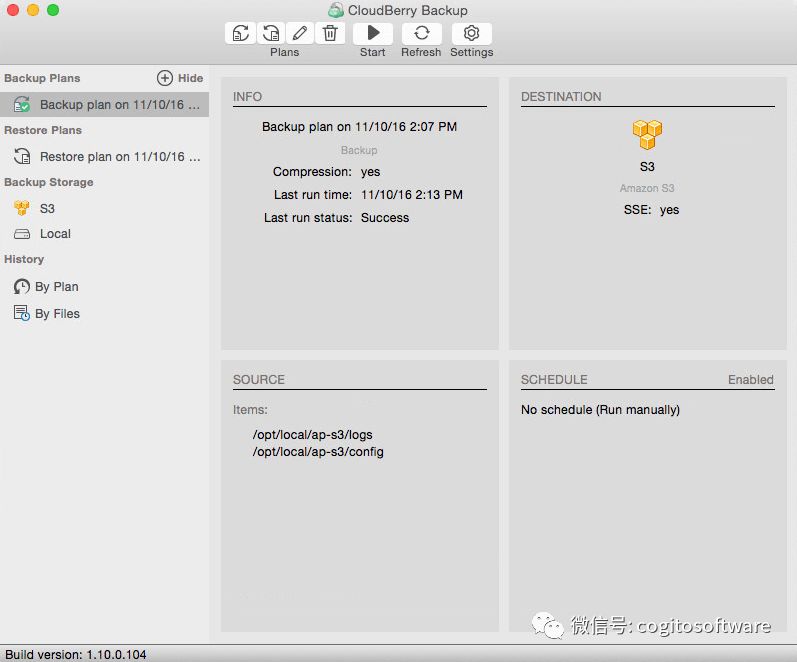Click the schedule 'Enabled' status label
Screen dimensions: 797x662
tap(751, 380)
